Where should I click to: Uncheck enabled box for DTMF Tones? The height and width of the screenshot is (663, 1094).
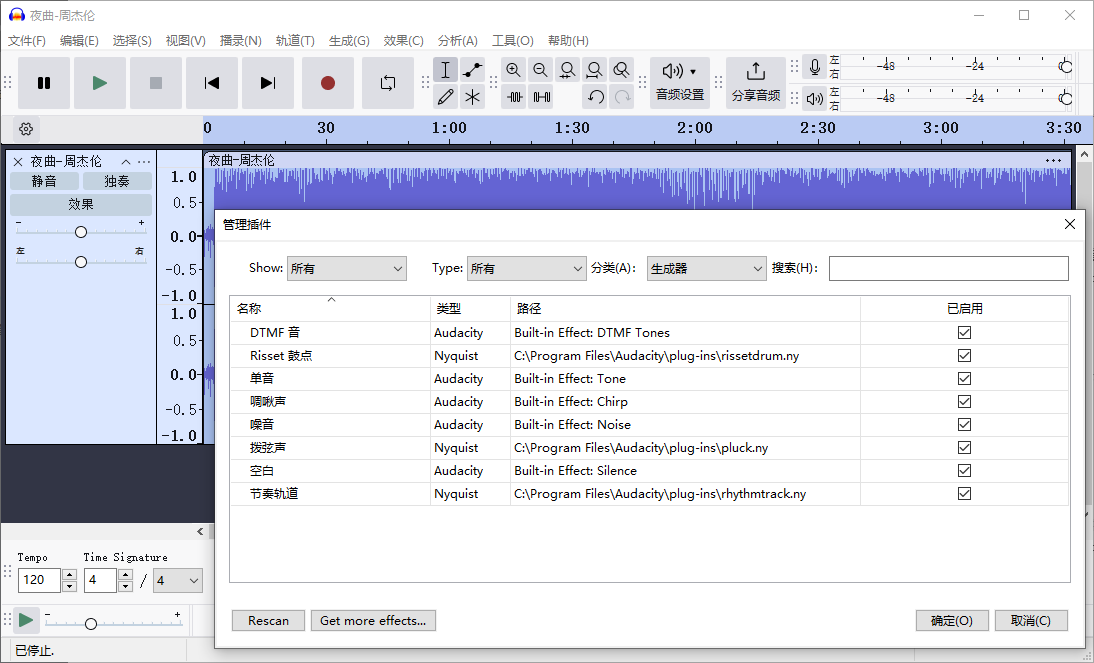click(x=964, y=333)
